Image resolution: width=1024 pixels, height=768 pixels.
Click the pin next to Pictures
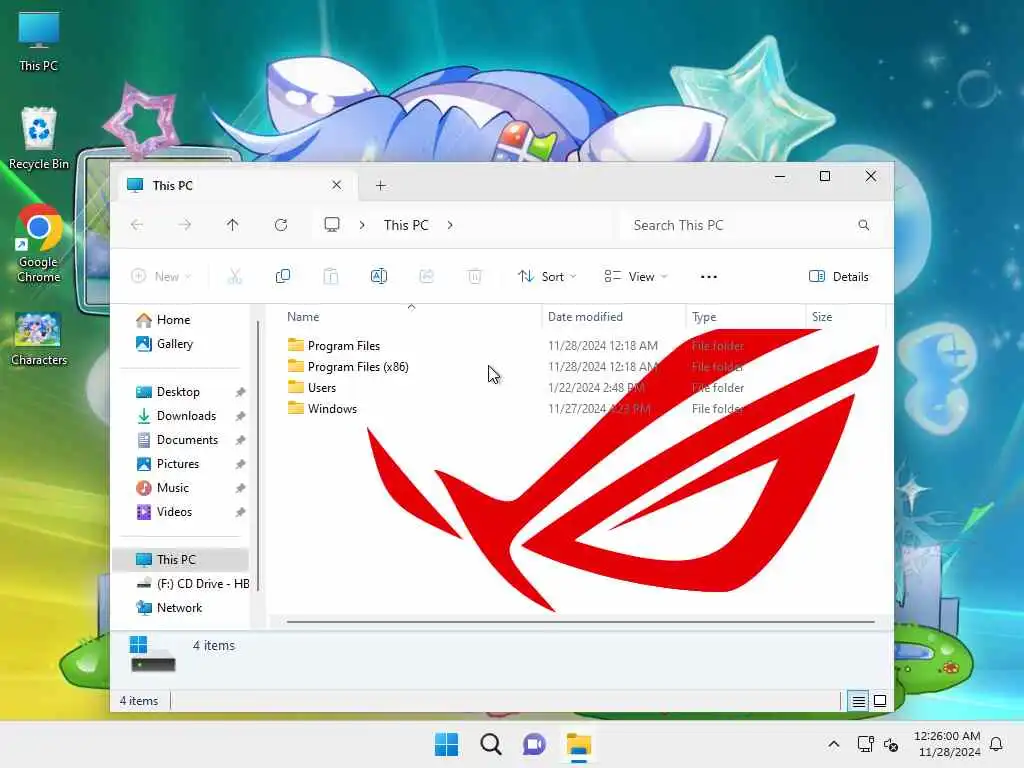(x=240, y=464)
